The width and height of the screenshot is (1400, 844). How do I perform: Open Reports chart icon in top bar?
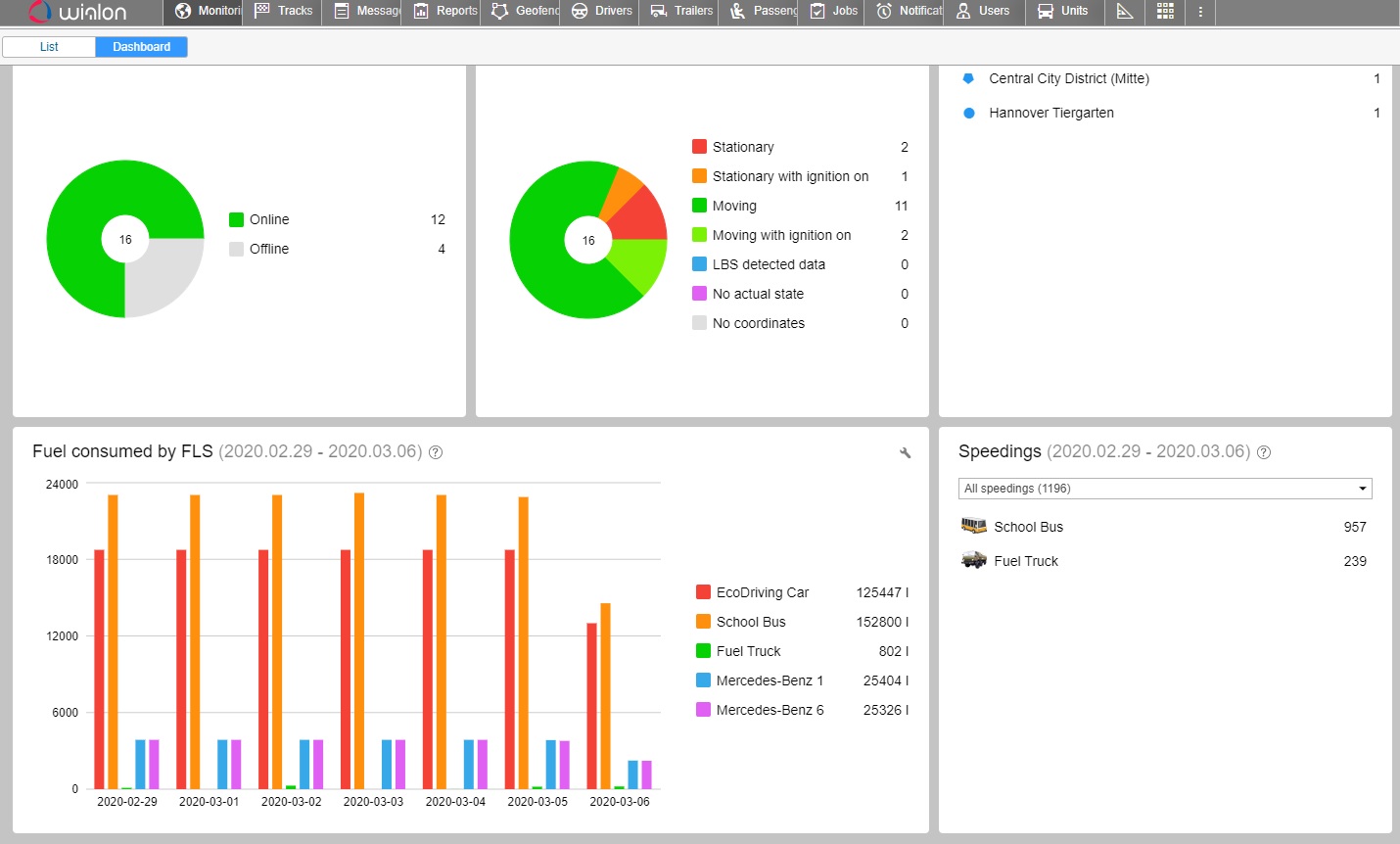(421, 11)
